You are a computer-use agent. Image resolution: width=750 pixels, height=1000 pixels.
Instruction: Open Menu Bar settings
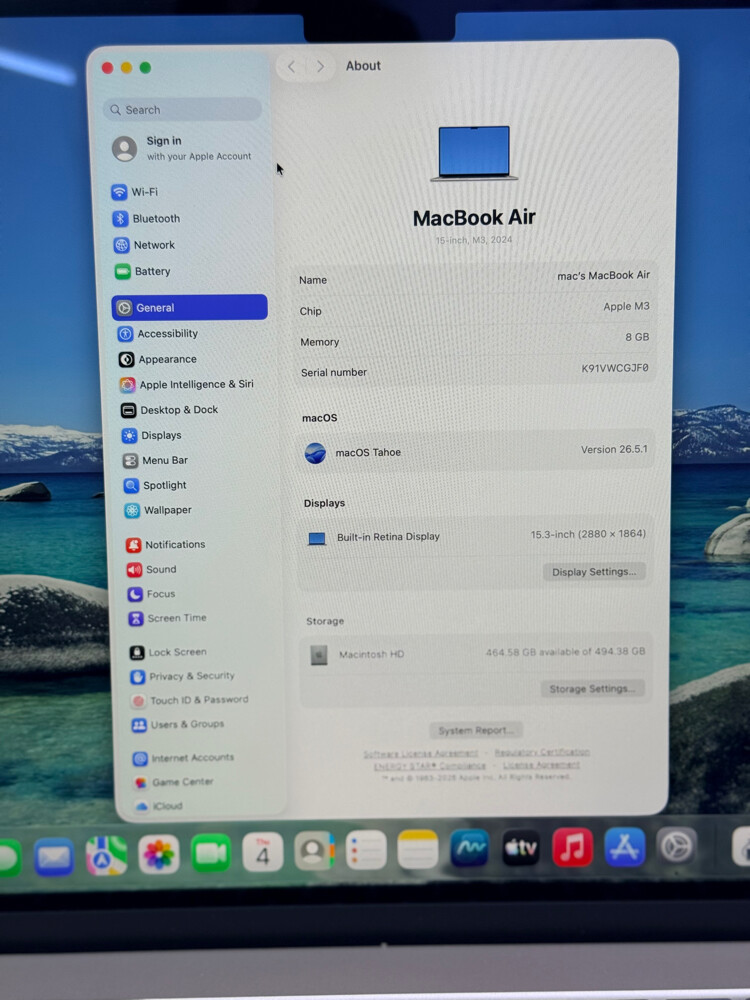156,460
